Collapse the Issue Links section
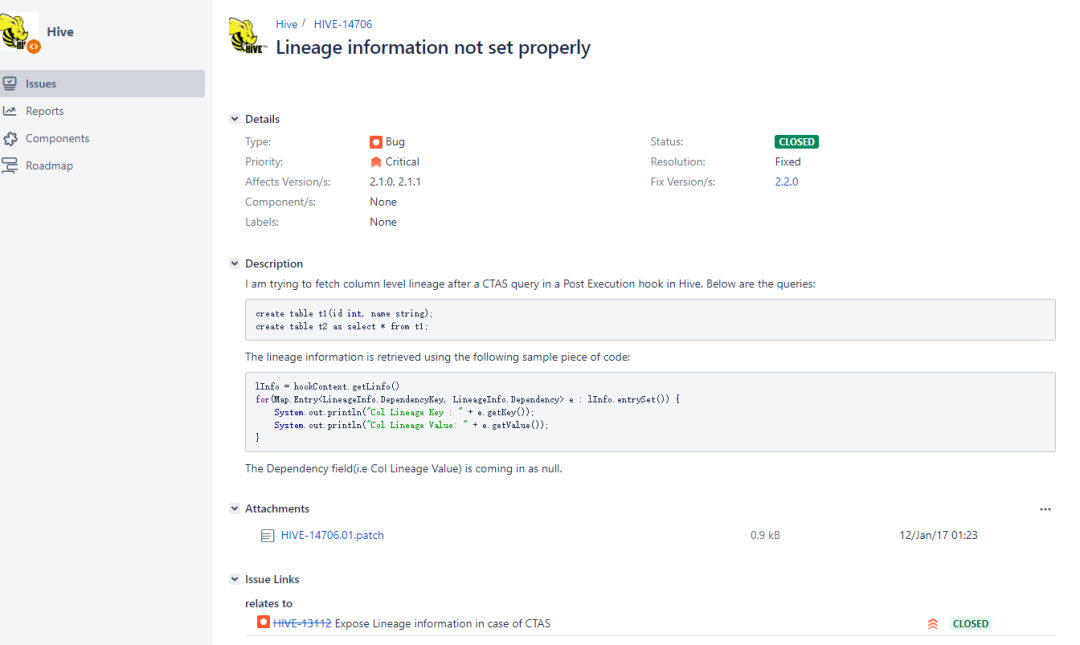Image resolution: width=1080 pixels, height=645 pixels. point(235,579)
